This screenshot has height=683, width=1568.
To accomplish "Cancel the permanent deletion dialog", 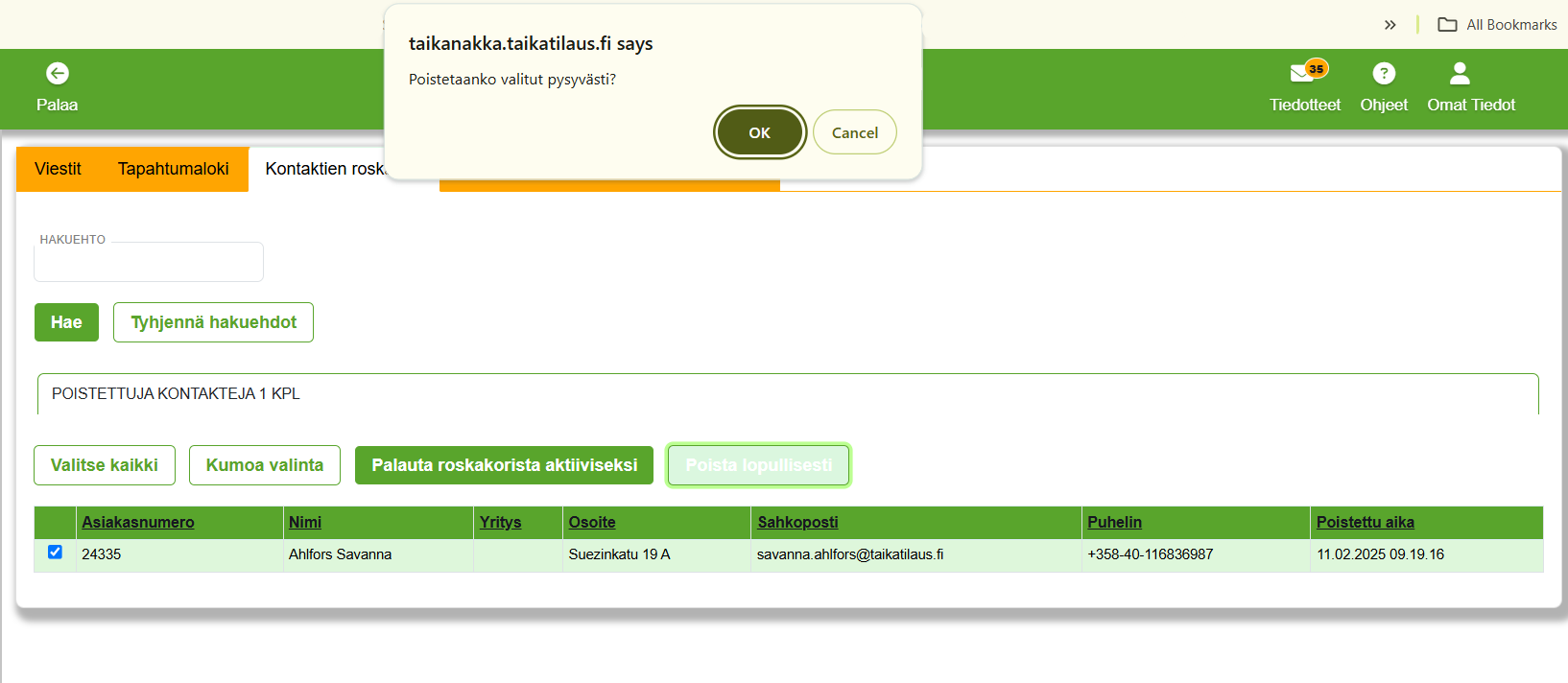I will point(854,132).
